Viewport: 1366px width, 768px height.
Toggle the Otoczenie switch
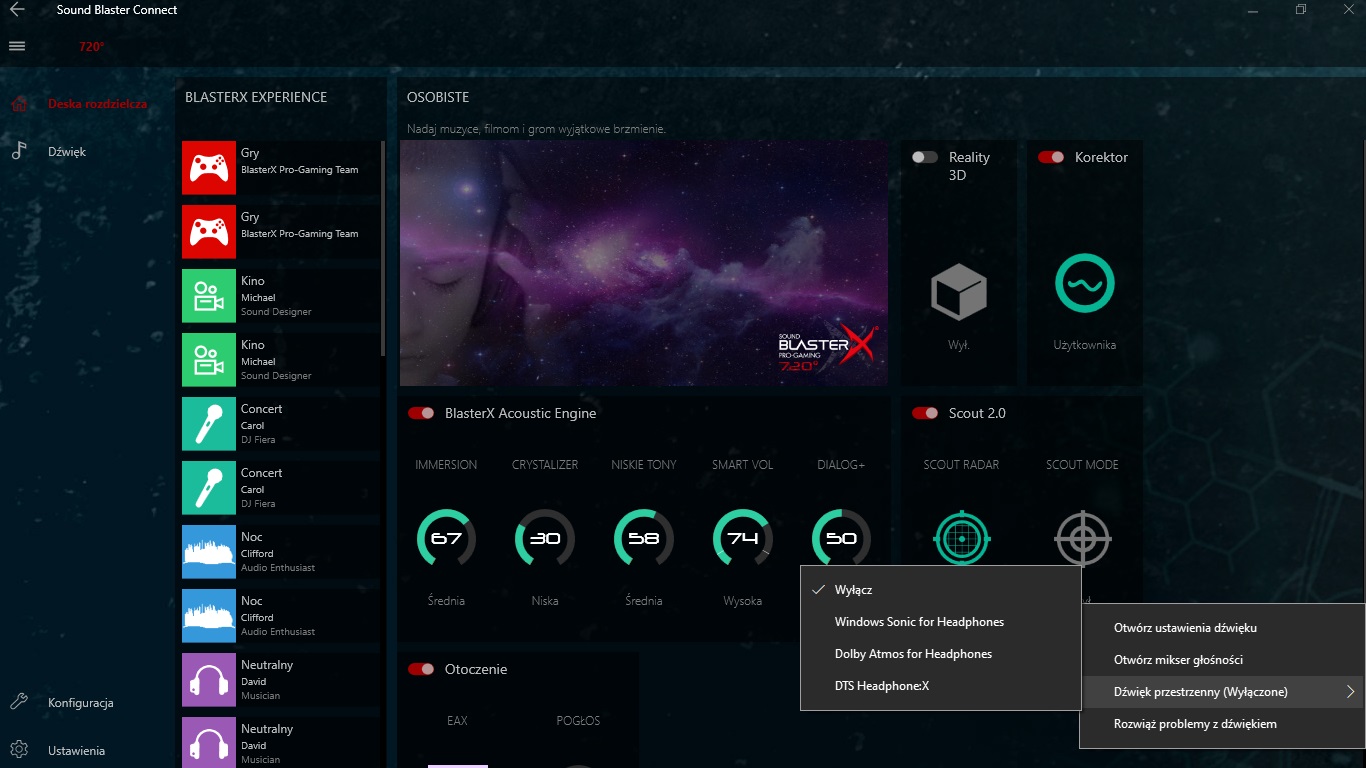point(421,669)
